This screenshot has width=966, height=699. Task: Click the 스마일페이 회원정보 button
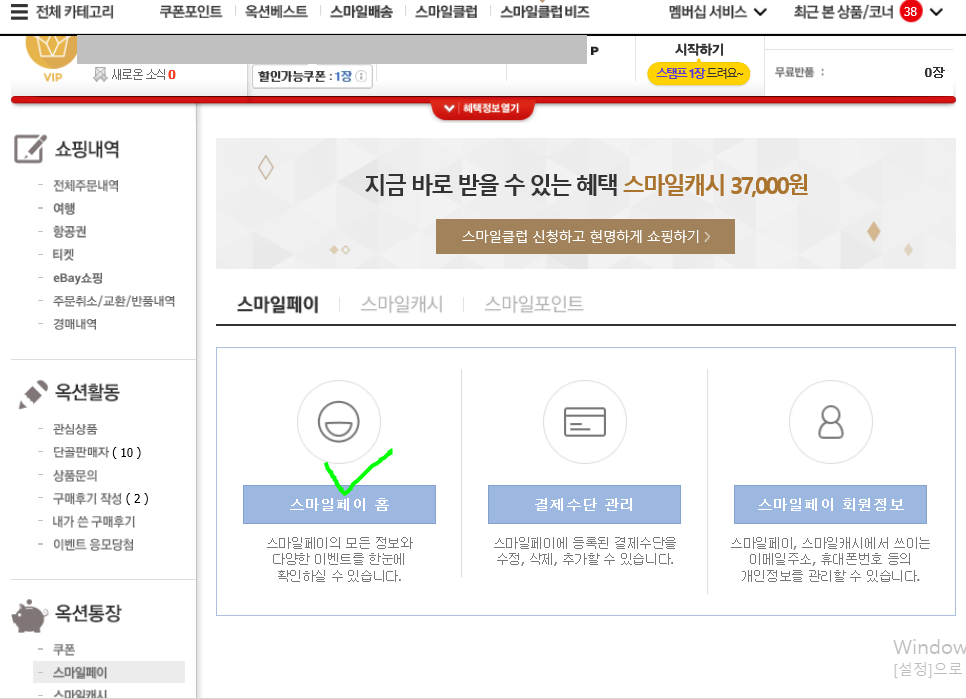coord(830,504)
